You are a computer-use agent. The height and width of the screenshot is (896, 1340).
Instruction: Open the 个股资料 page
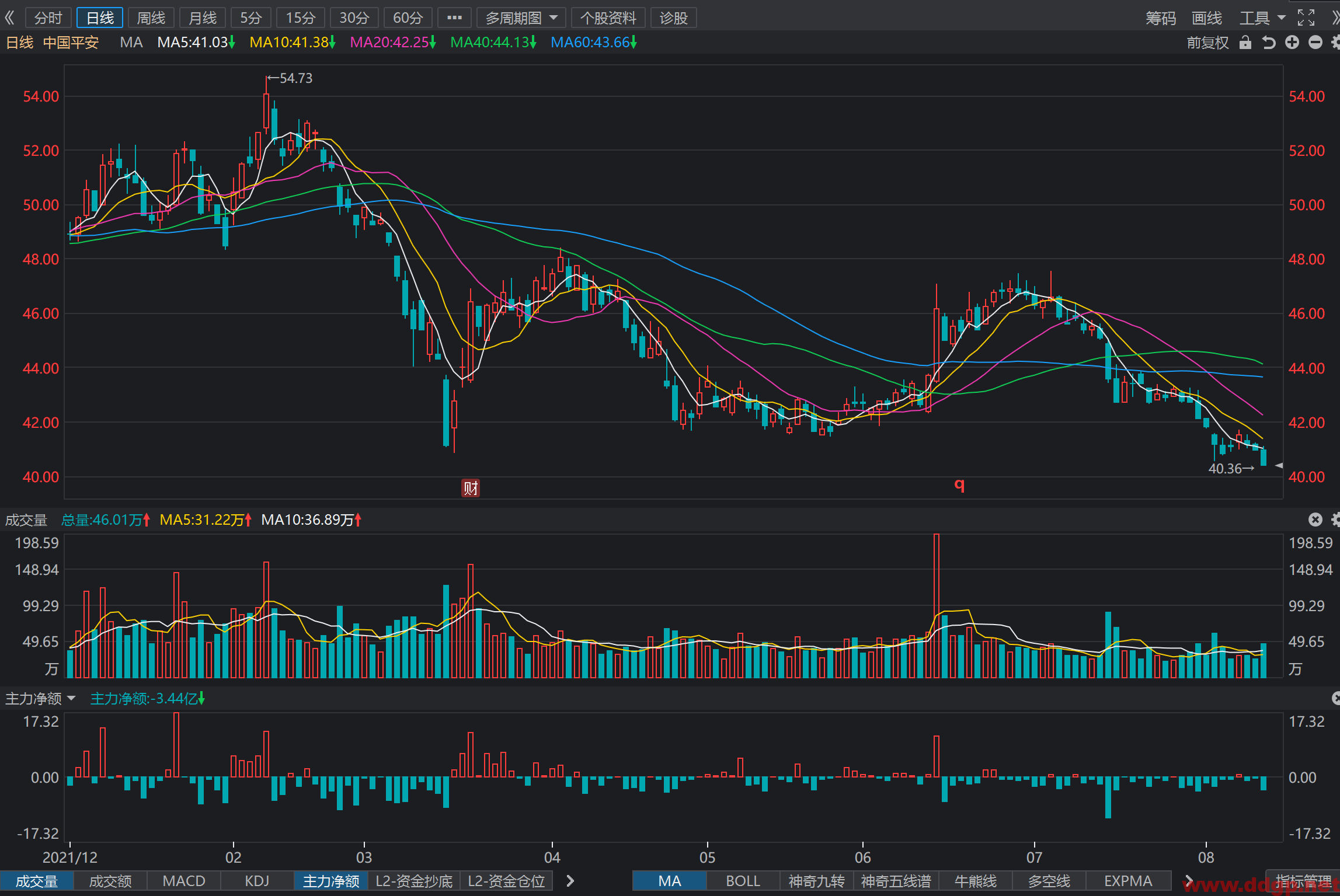608,18
